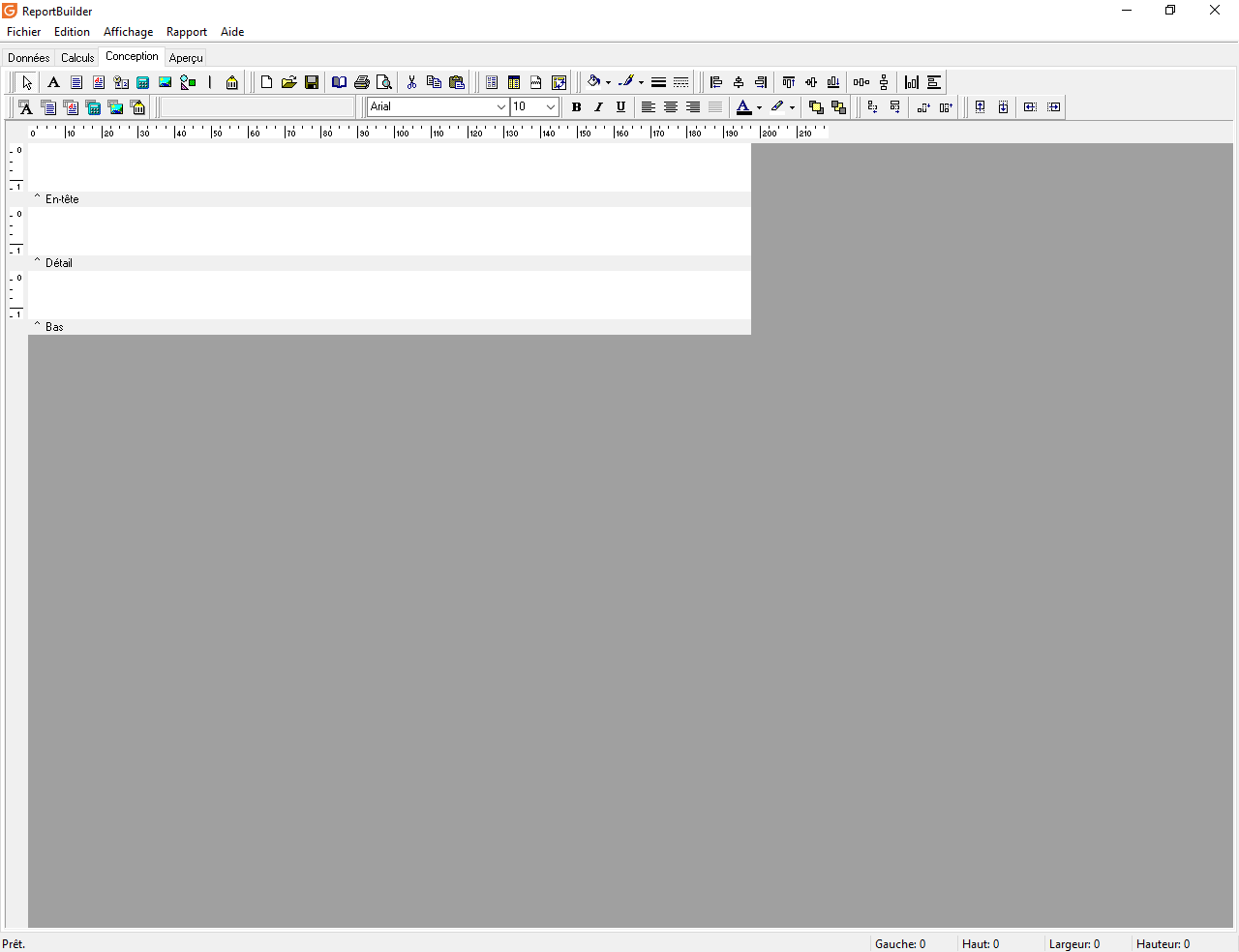Click the edit text field in toolbar
This screenshot has width=1239, height=952.
click(257, 107)
